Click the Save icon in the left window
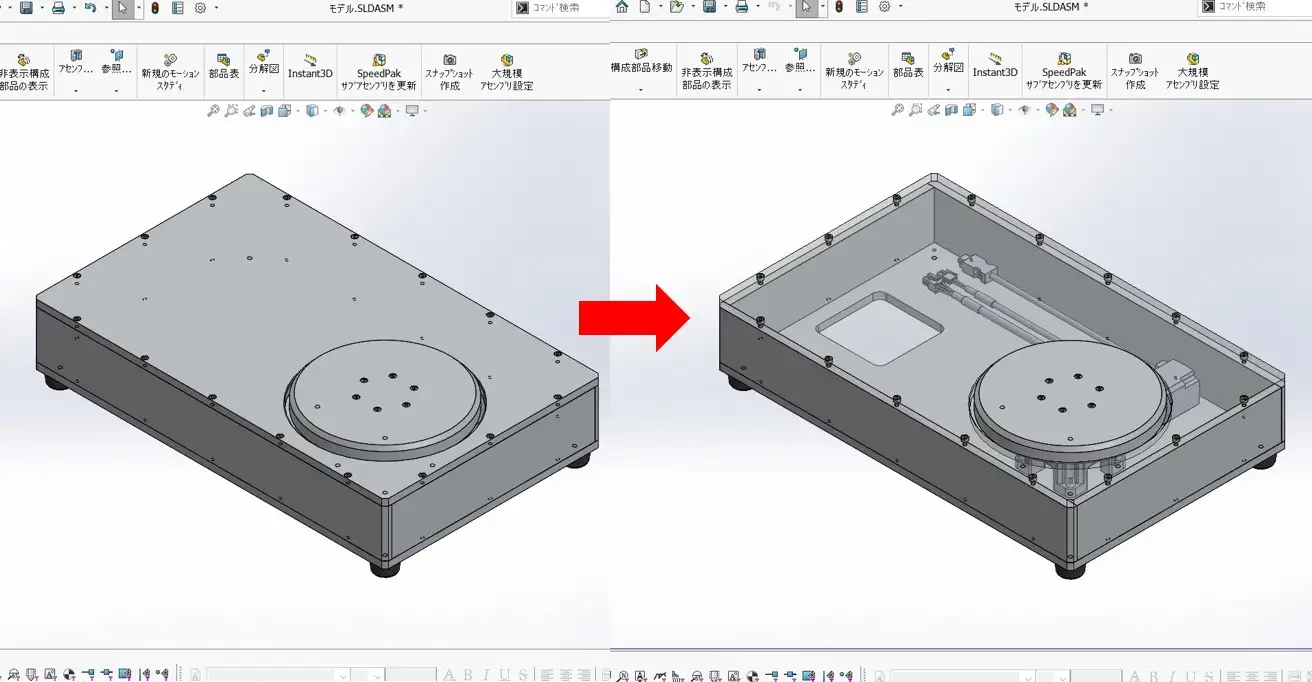This screenshot has height=682, width=1312. [26, 7]
